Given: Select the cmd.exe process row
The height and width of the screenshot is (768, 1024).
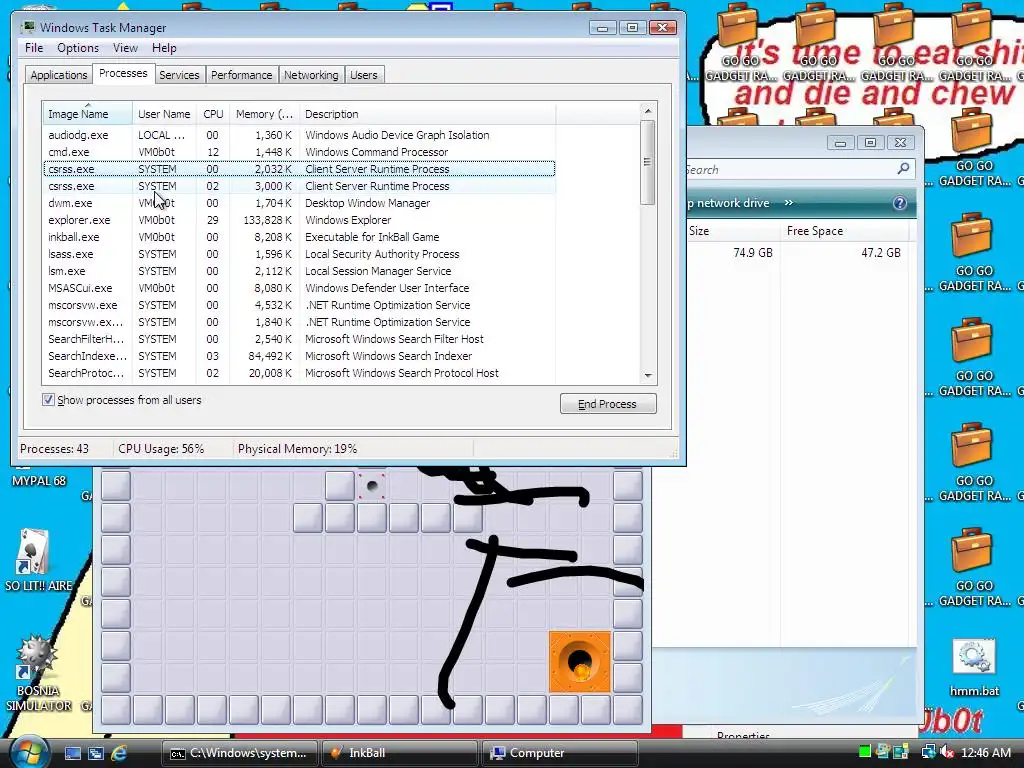Looking at the screenshot, I should point(299,152).
